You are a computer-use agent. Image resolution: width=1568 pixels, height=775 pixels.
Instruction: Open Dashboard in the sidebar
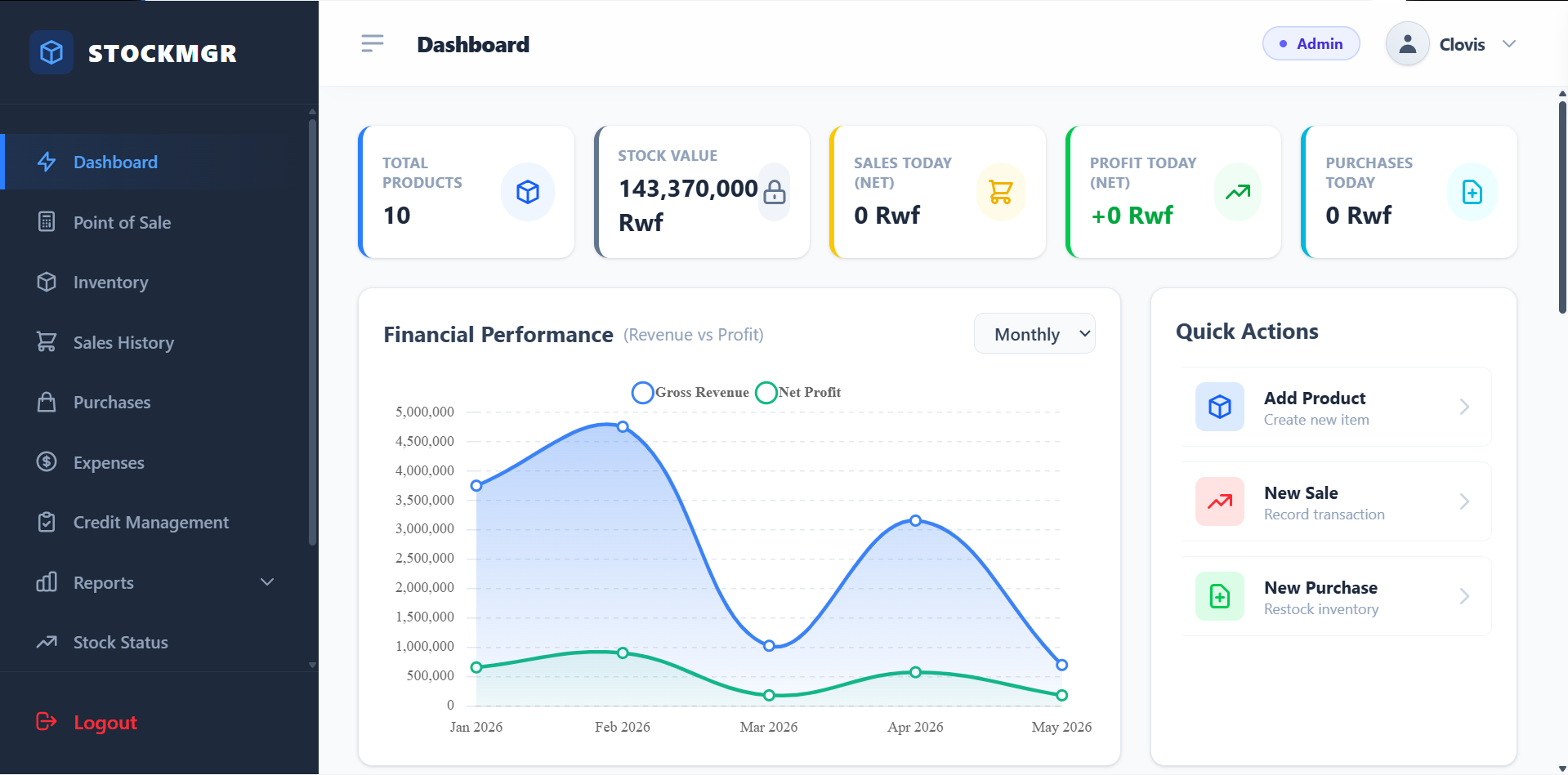155,162
